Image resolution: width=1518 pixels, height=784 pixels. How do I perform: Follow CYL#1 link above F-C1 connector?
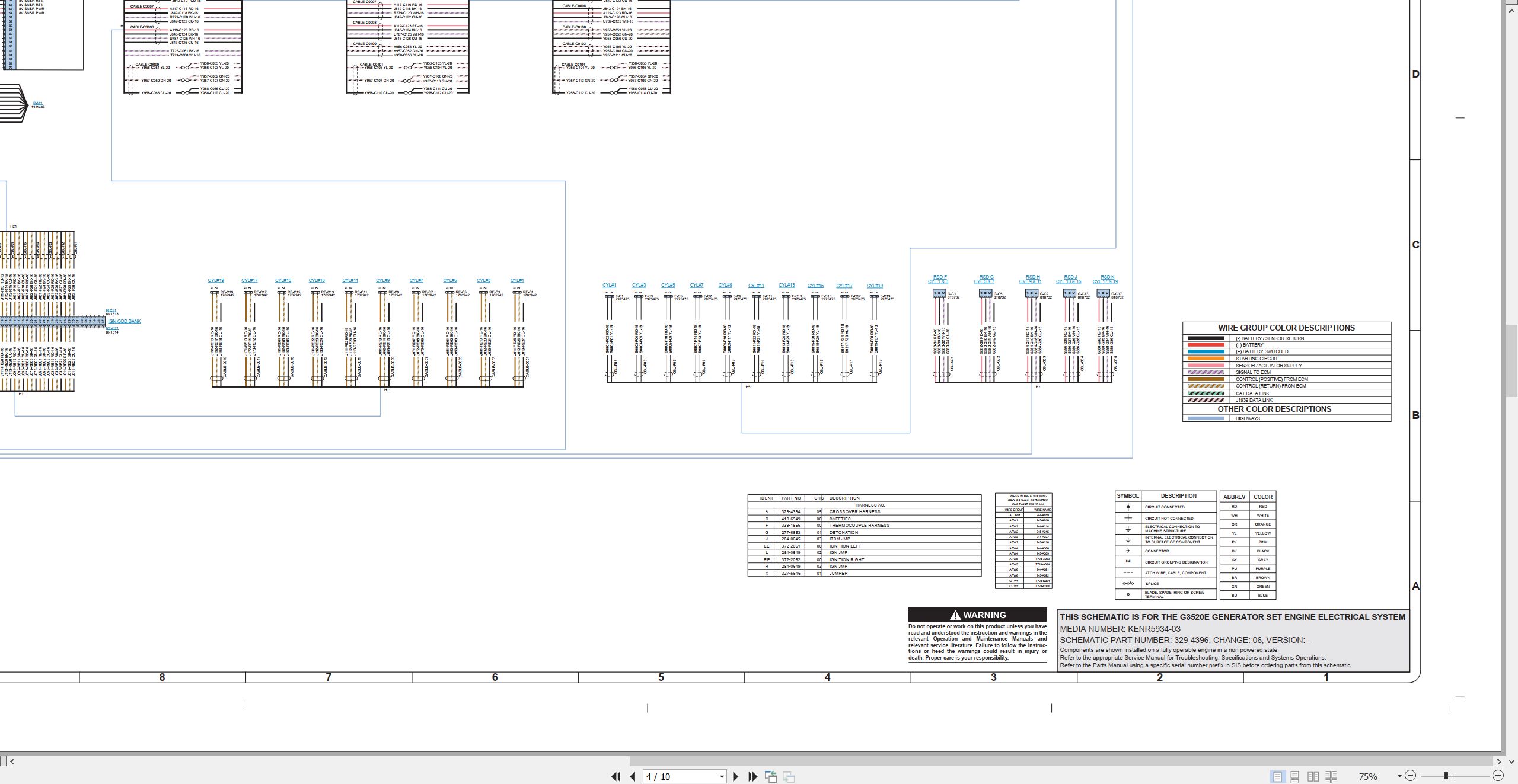[610, 286]
